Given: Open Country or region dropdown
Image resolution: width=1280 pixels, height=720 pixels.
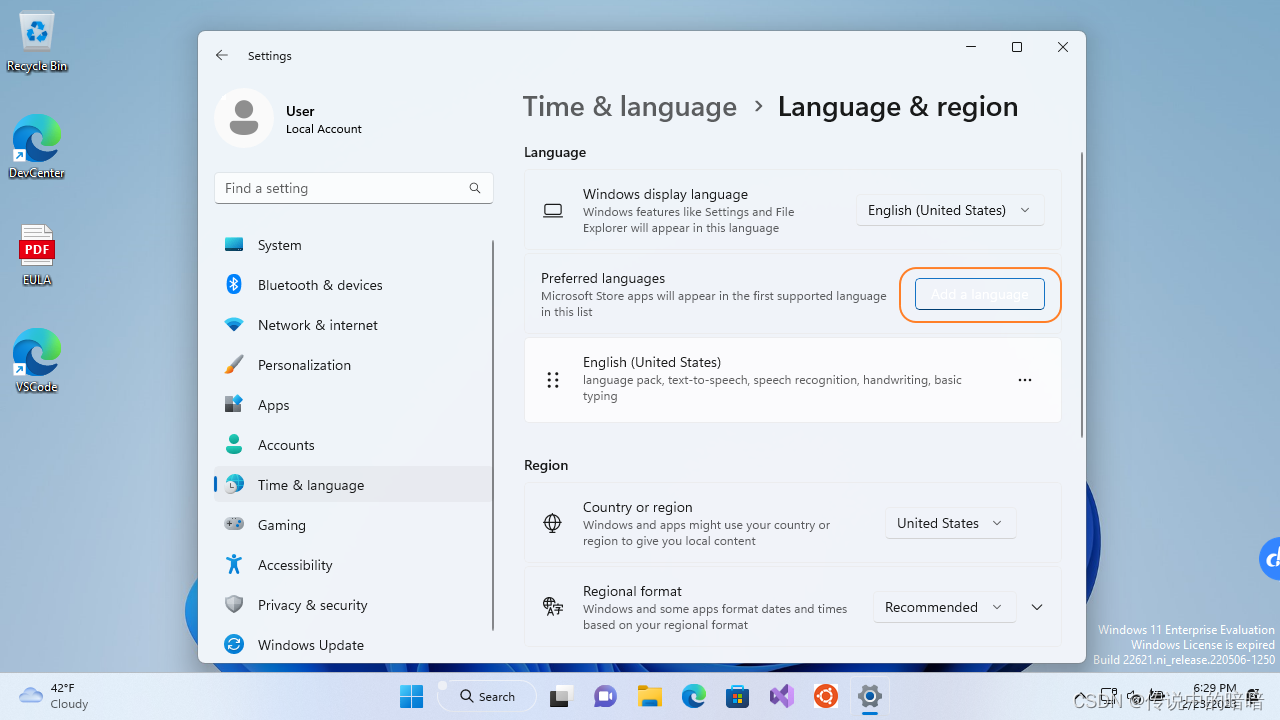Looking at the screenshot, I should [950, 523].
